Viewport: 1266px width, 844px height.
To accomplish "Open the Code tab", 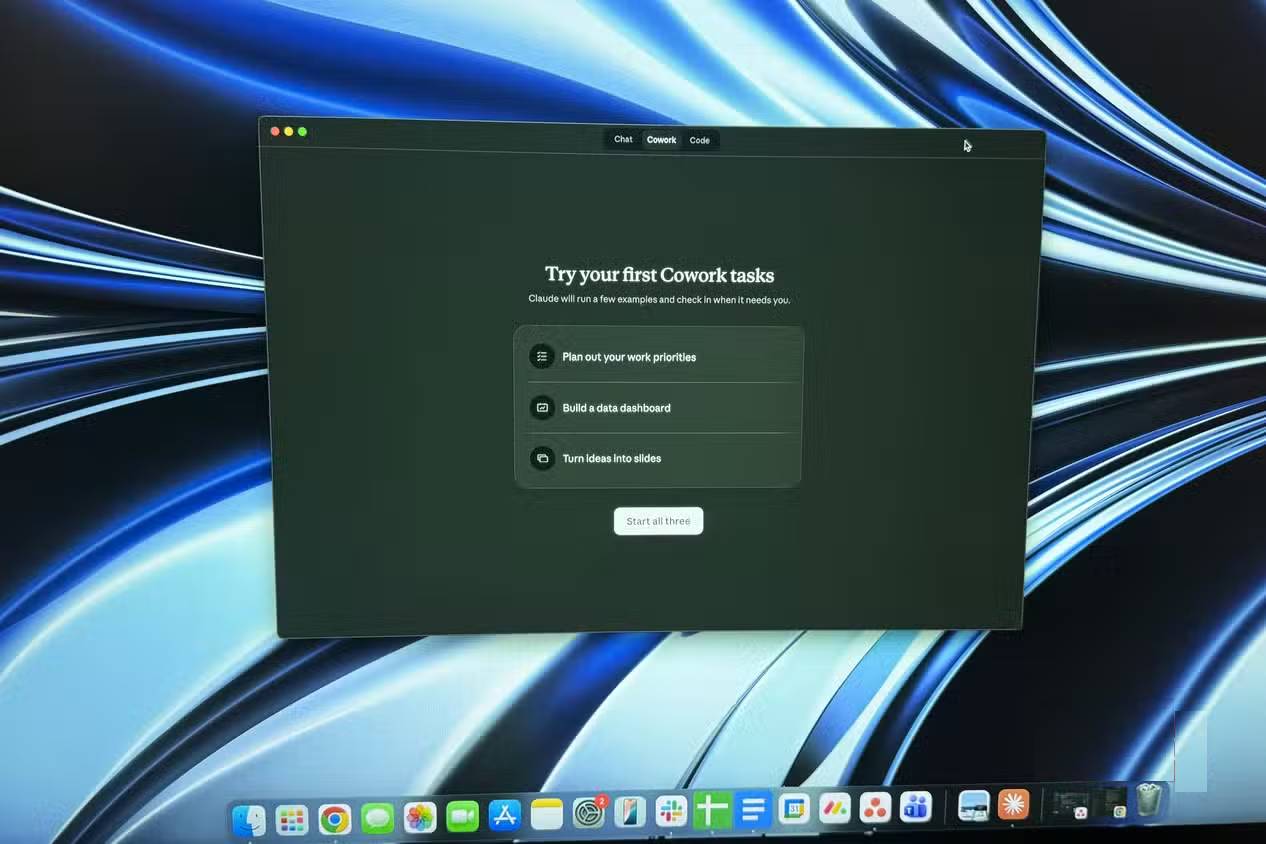I will click(700, 140).
